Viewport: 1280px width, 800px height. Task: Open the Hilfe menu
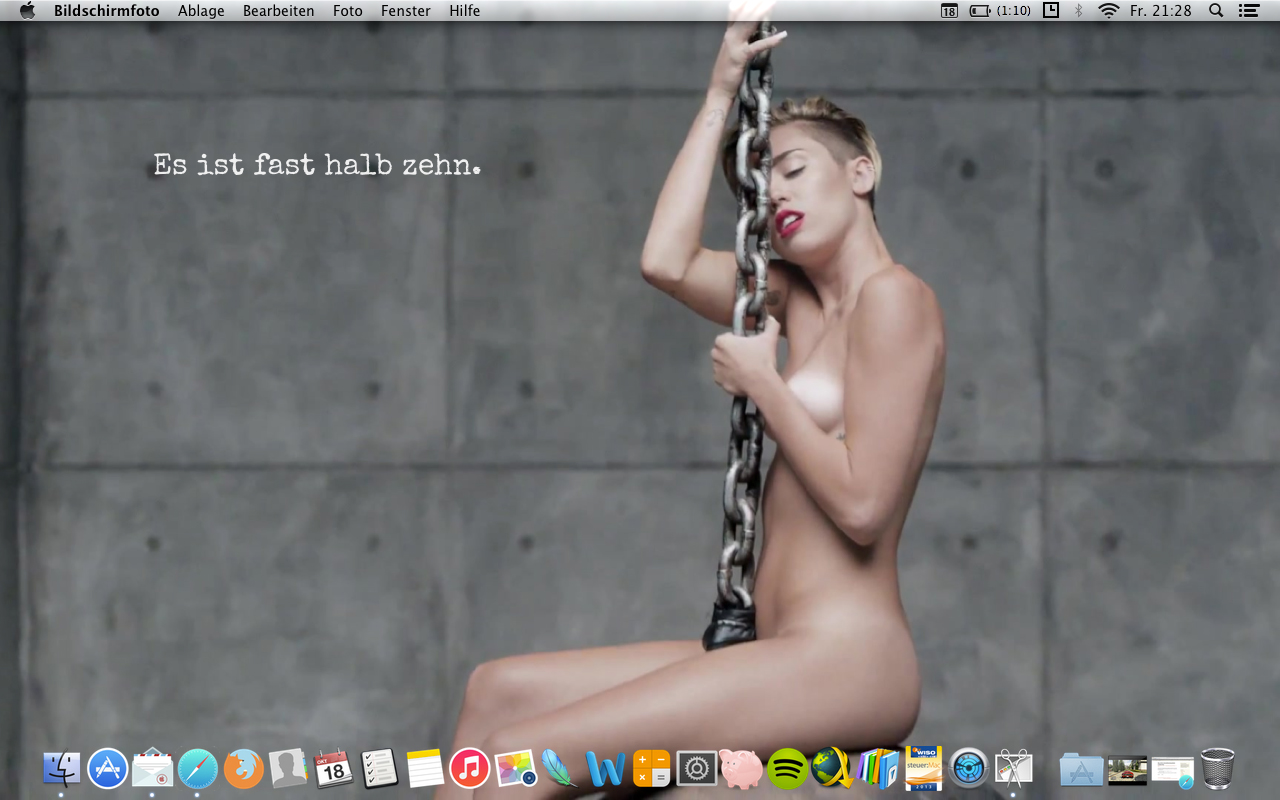click(465, 11)
